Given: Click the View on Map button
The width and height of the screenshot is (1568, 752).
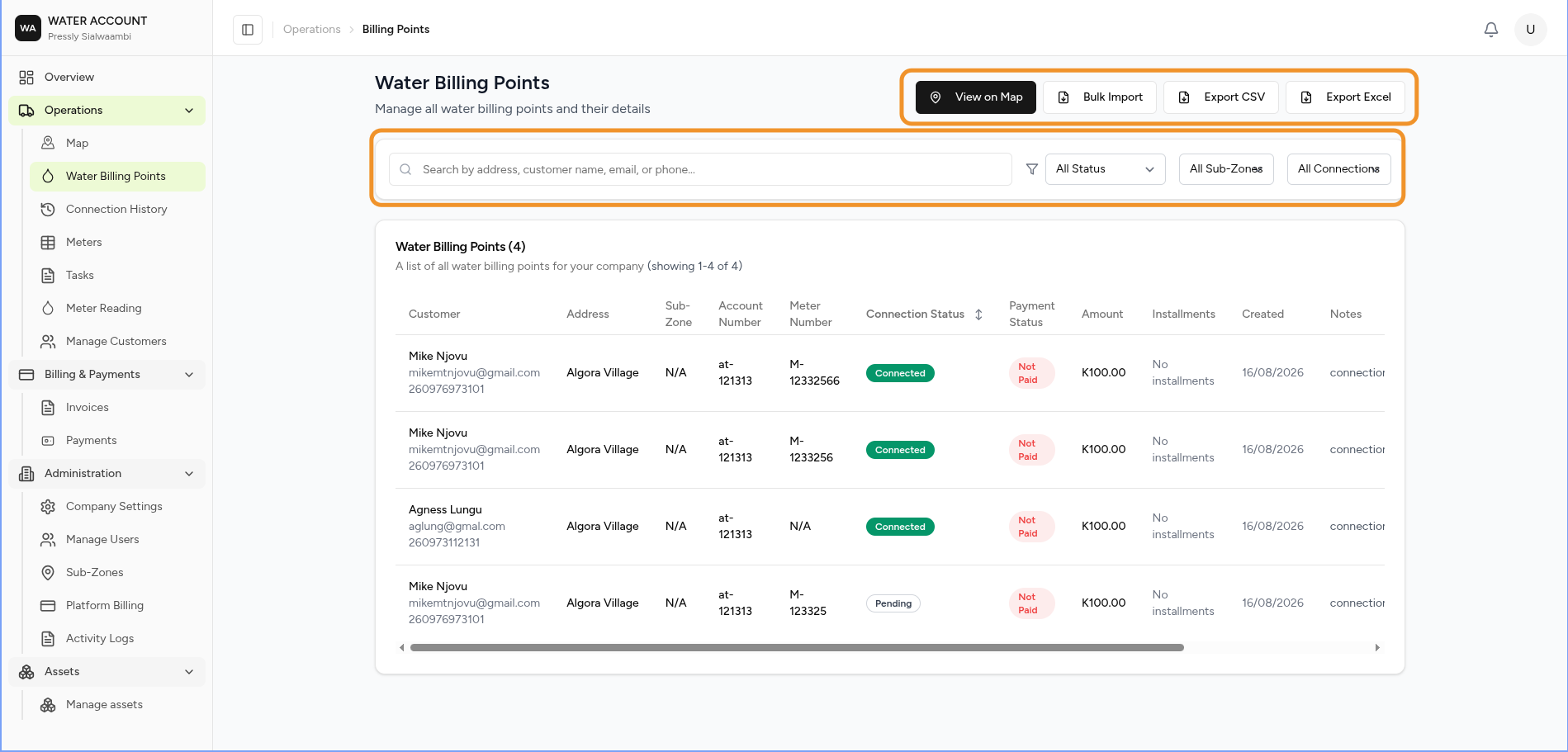Looking at the screenshot, I should click(975, 97).
